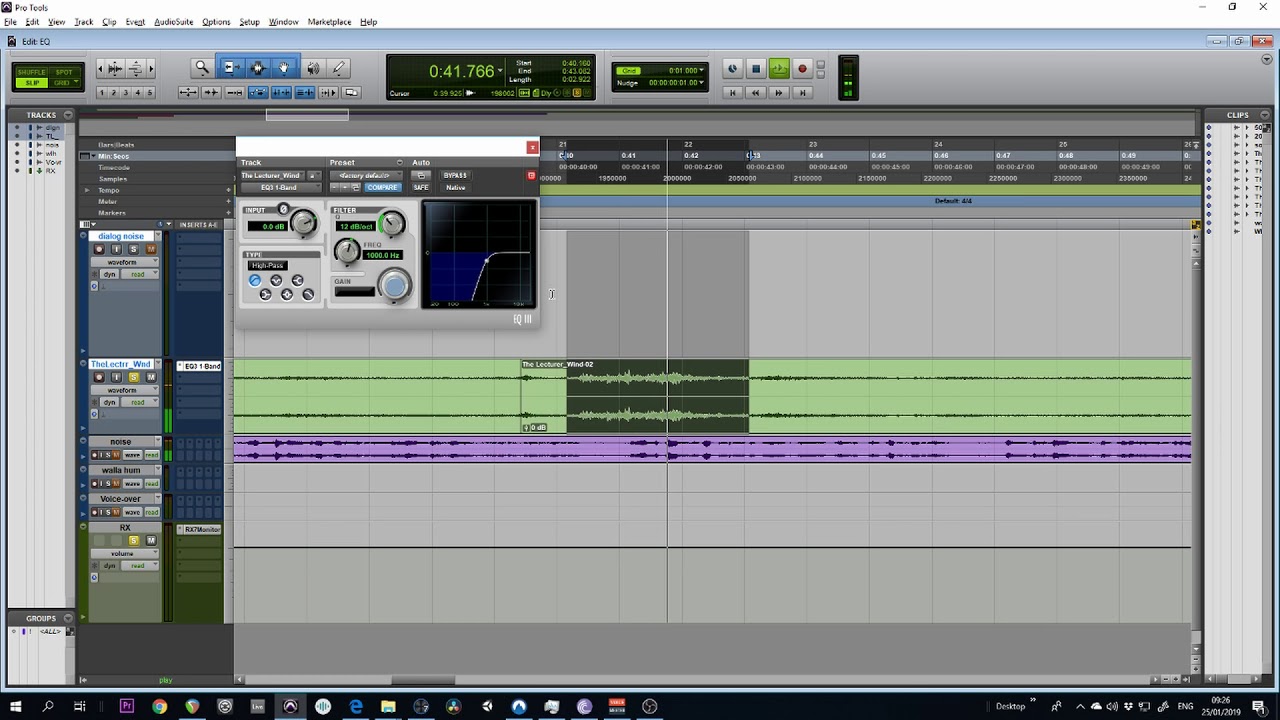Viewport: 1280px width, 720px height.
Task: Open the File menu
Action: (10, 22)
